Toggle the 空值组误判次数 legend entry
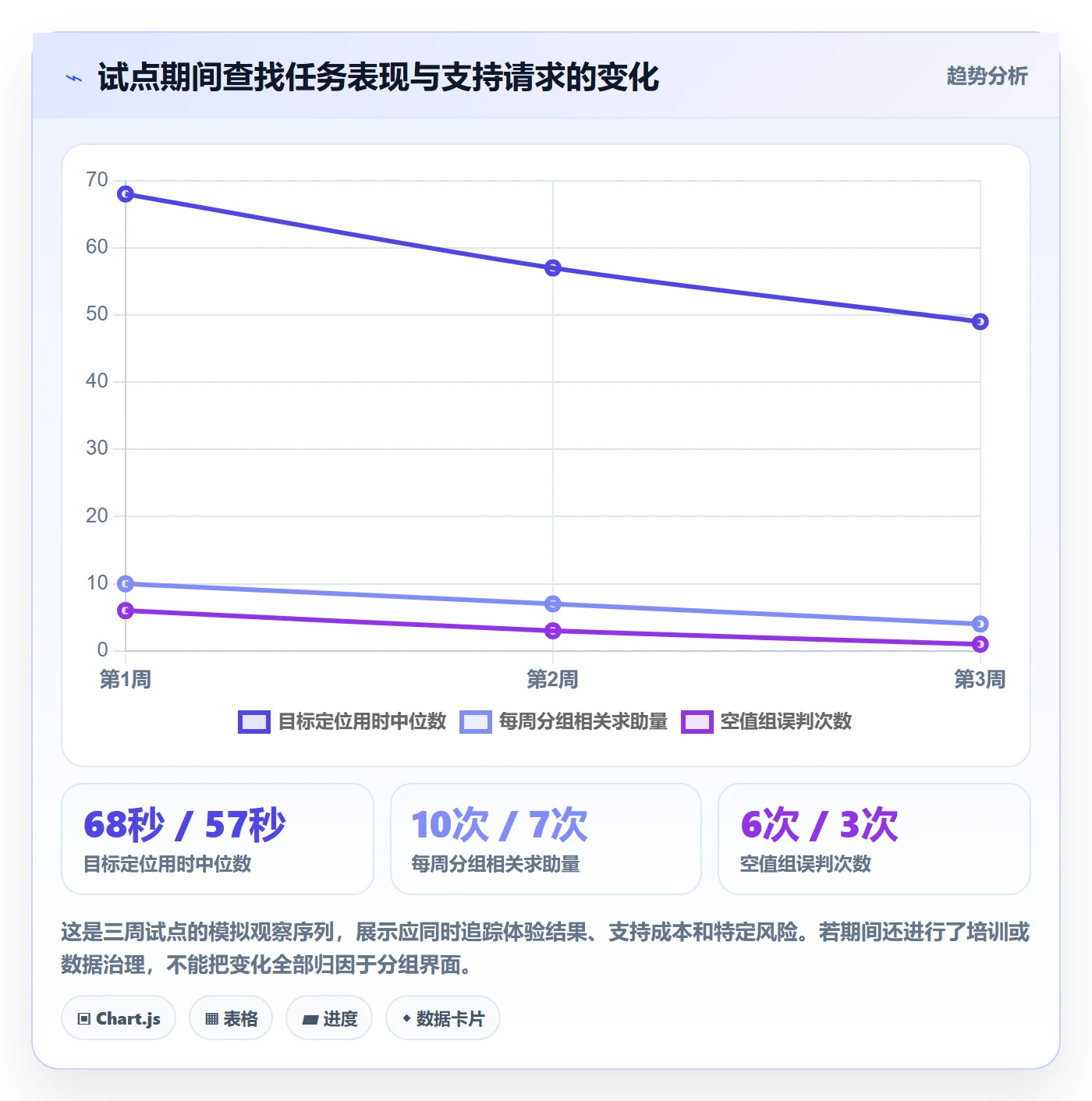 coord(766,721)
